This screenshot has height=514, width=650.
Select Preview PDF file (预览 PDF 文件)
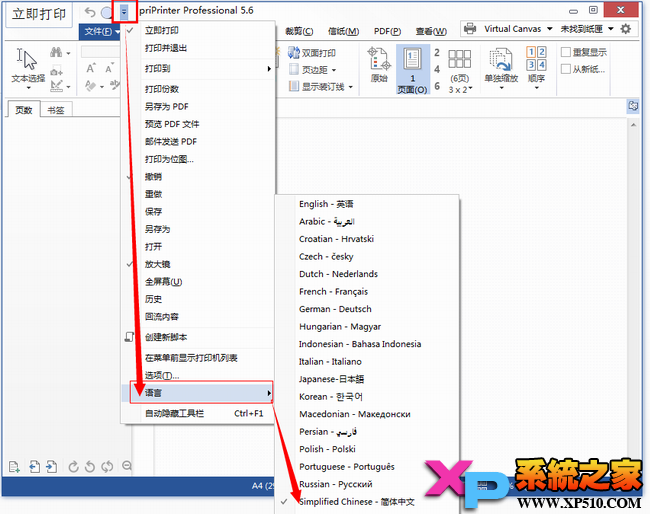(x=198, y=124)
